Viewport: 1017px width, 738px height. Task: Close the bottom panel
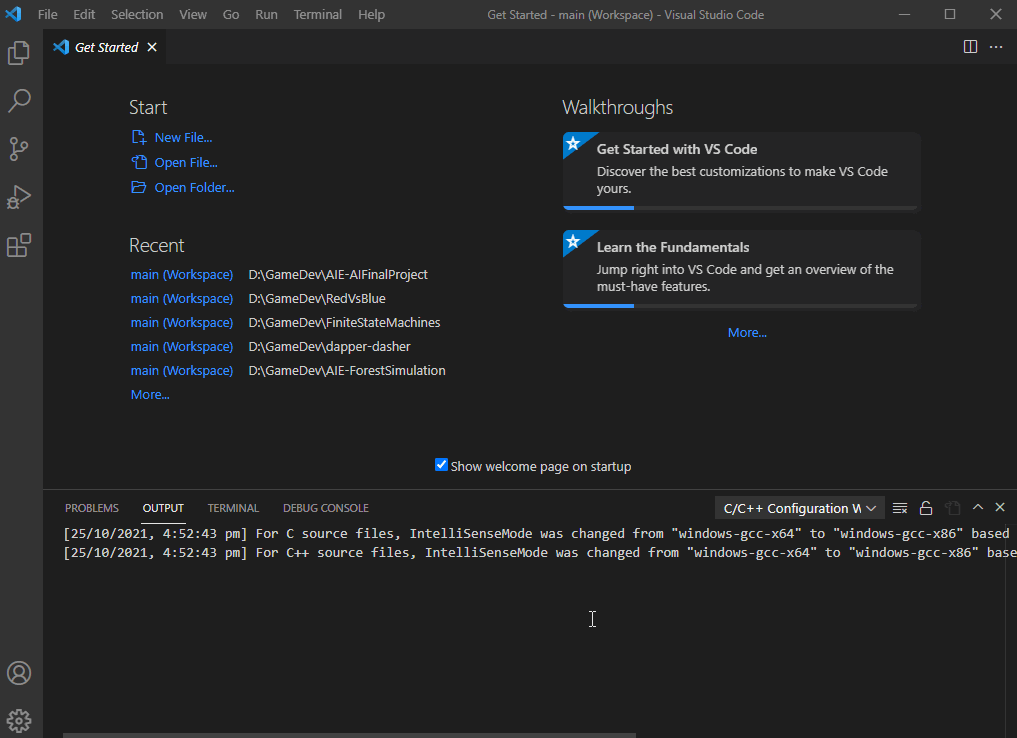point(1000,507)
